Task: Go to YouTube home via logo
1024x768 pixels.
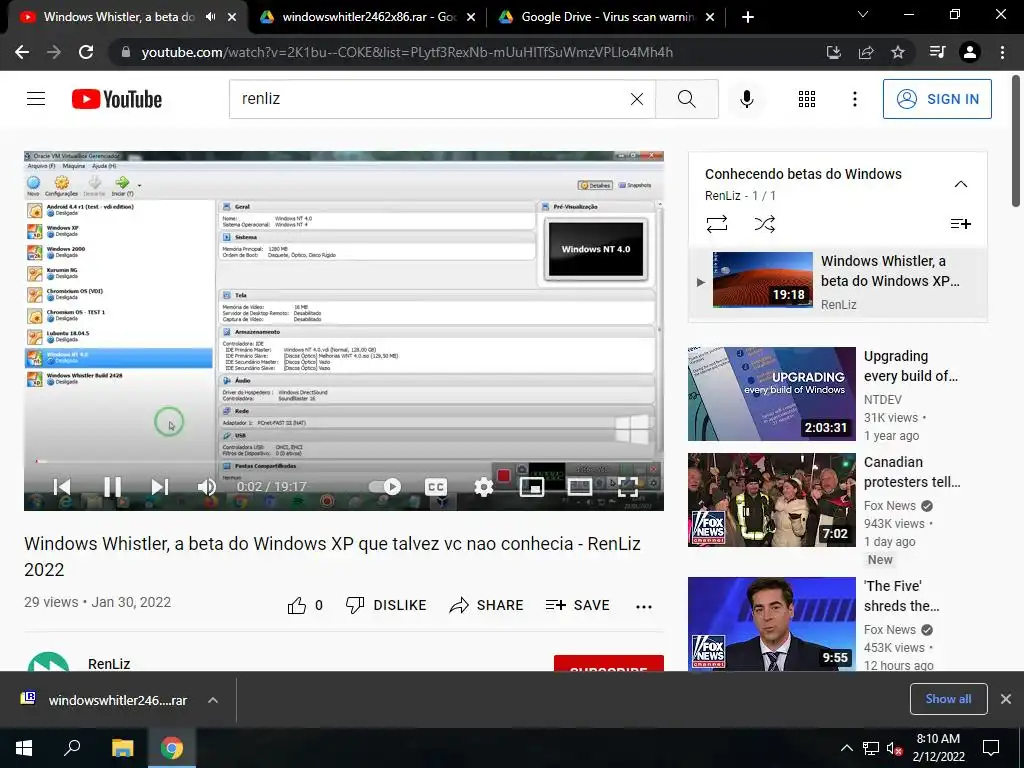Action: (x=117, y=99)
